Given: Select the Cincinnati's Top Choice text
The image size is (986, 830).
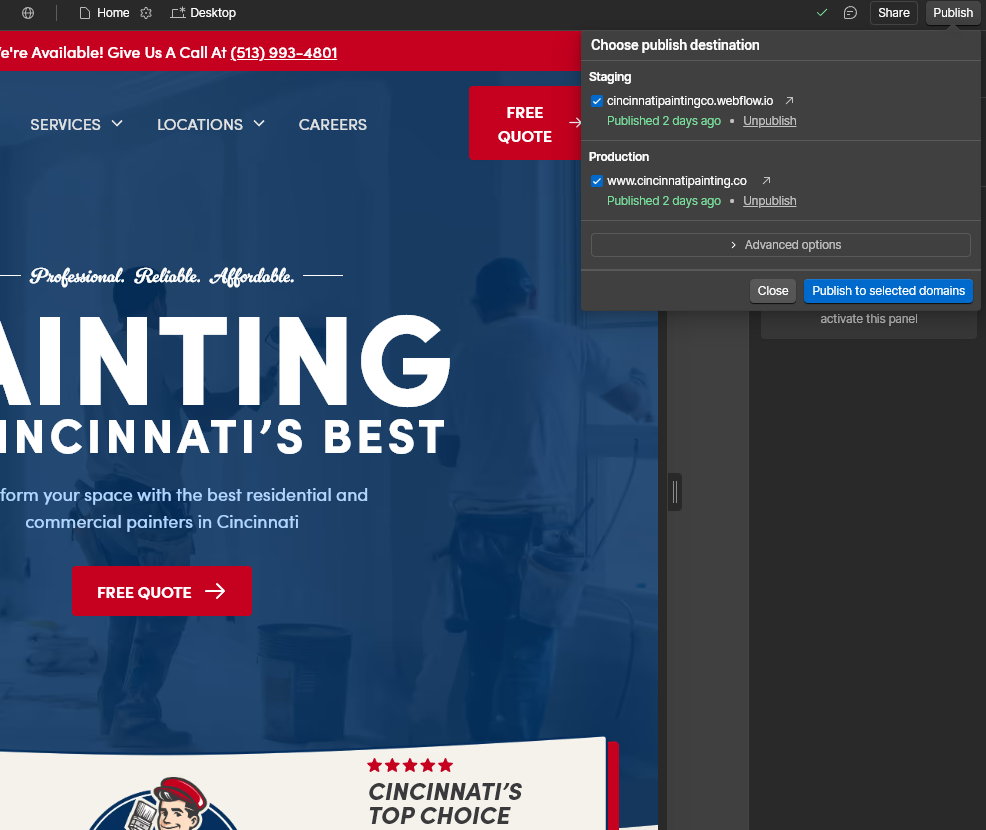Looking at the screenshot, I should (x=445, y=804).
